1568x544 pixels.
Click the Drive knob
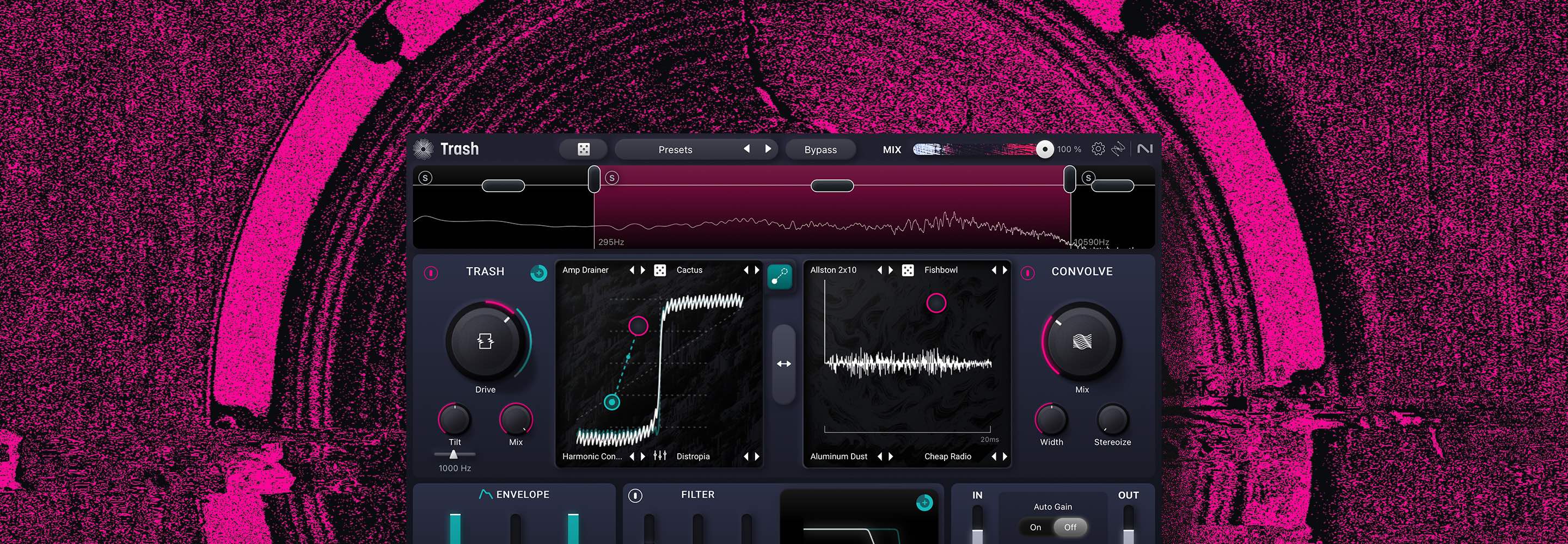[x=485, y=342]
